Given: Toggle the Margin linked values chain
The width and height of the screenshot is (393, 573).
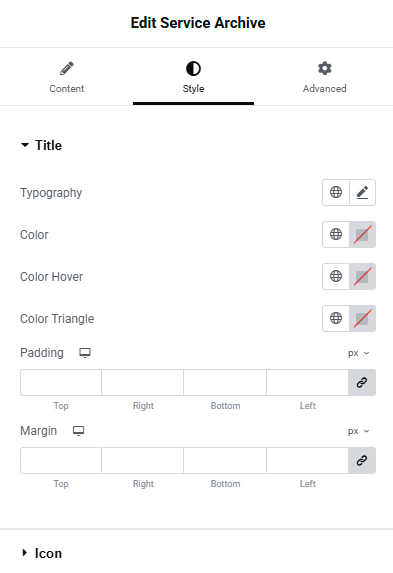Looking at the screenshot, I should [362, 460].
